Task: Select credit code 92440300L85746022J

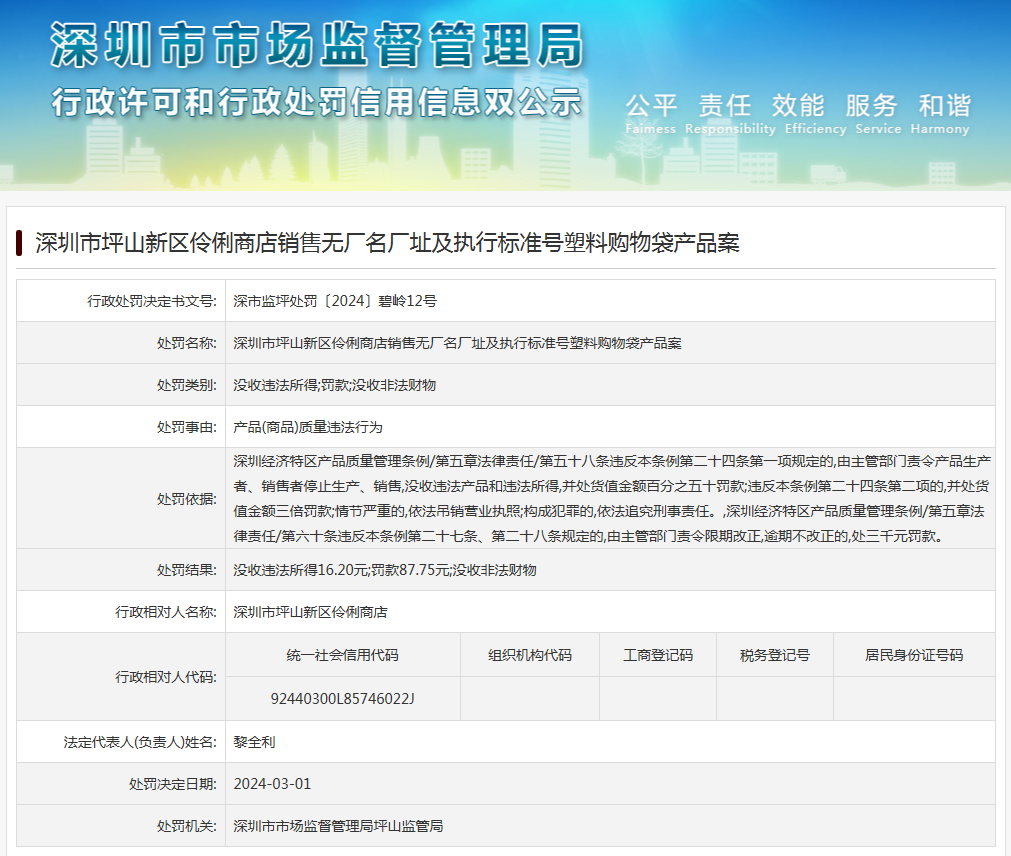Action: coord(342,699)
